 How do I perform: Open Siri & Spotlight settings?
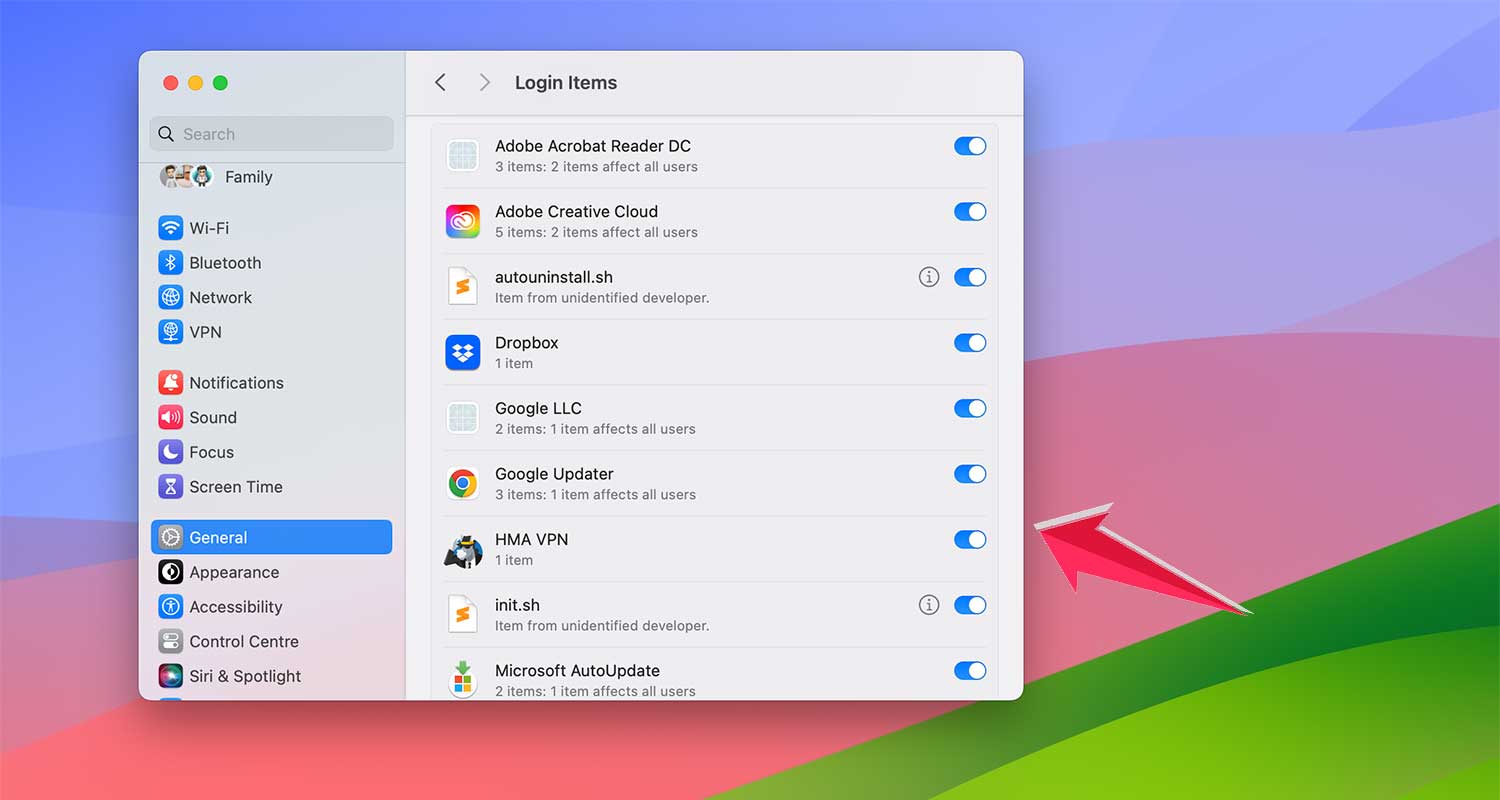click(x=245, y=676)
